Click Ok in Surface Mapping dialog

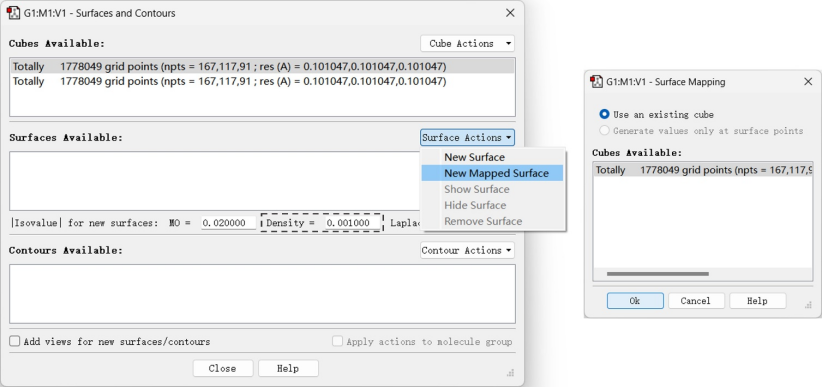coord(635,301)
